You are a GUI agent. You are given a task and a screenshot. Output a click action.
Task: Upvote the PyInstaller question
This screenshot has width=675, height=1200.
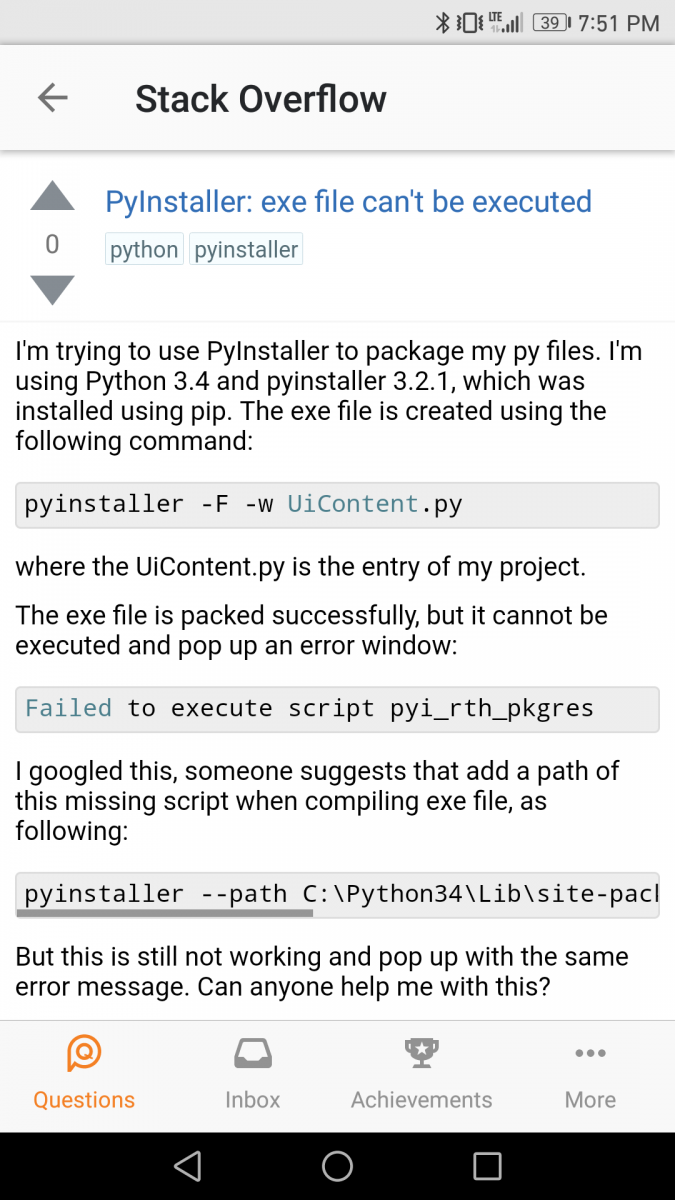[x=53, y=197]
